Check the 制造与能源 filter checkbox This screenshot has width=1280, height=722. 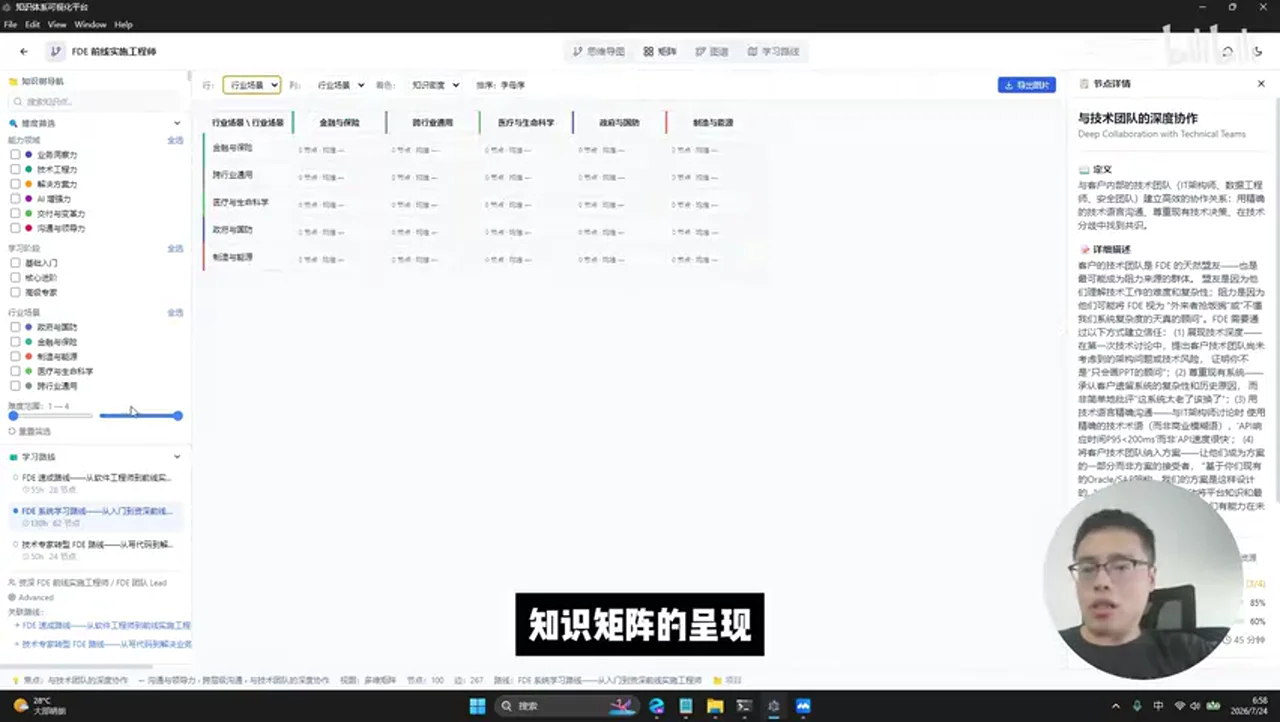point(15,356)
